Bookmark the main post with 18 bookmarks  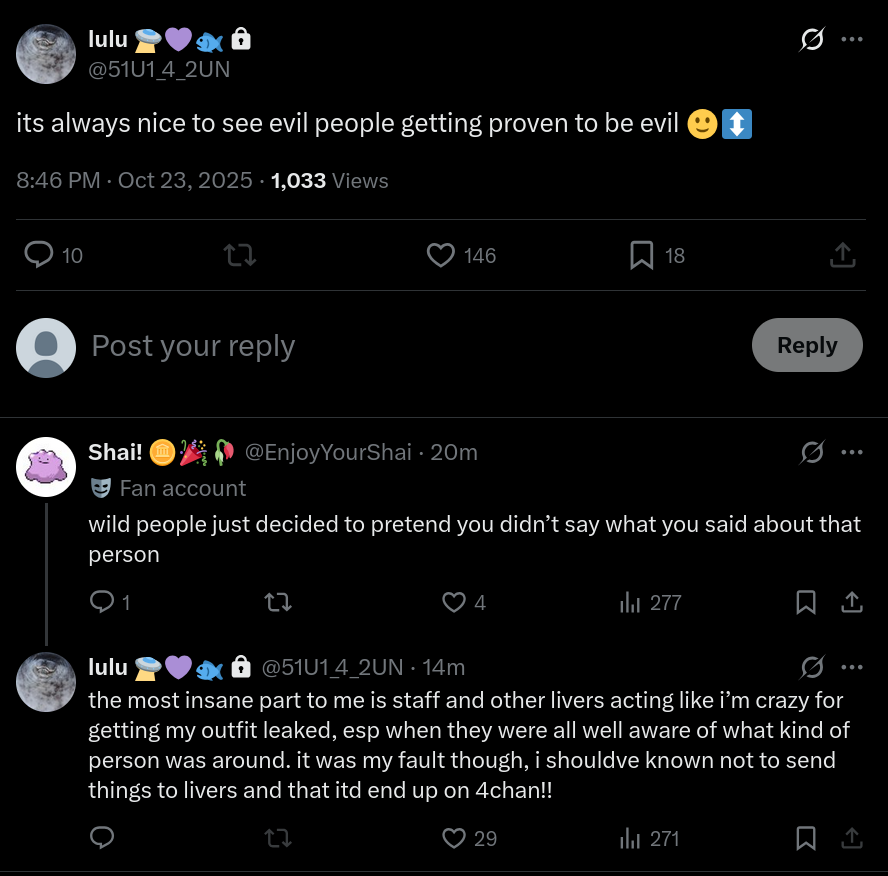click(x=641, y=256)
